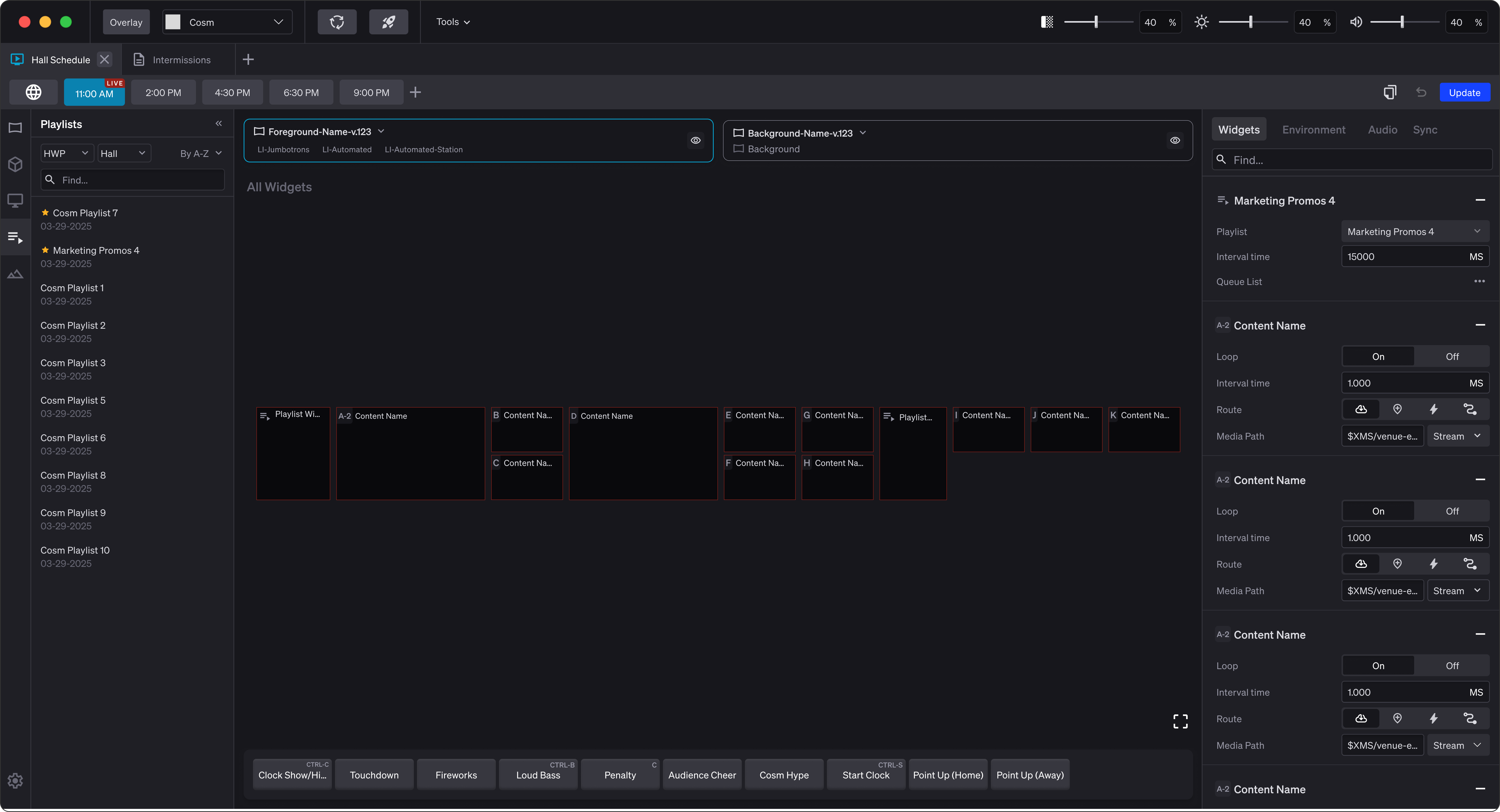Image resolution: width=1500 pixels, height=812 pixels.
Task: Trigger the Fireworks cue button
Action: click(456, 775)
